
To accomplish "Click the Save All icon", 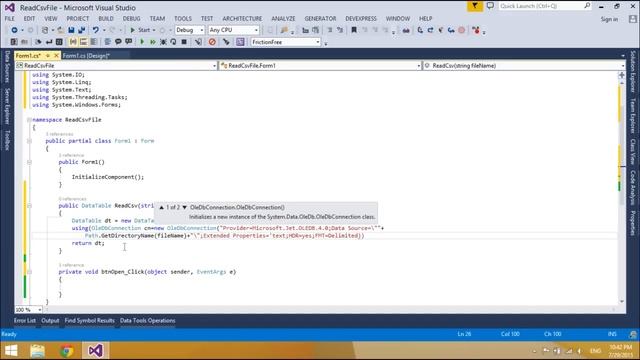I will click(x=81, y=30).
